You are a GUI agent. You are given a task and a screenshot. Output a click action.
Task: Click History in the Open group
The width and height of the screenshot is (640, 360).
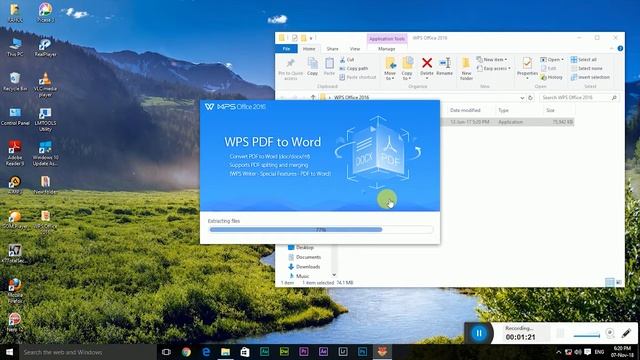point(552,77)
